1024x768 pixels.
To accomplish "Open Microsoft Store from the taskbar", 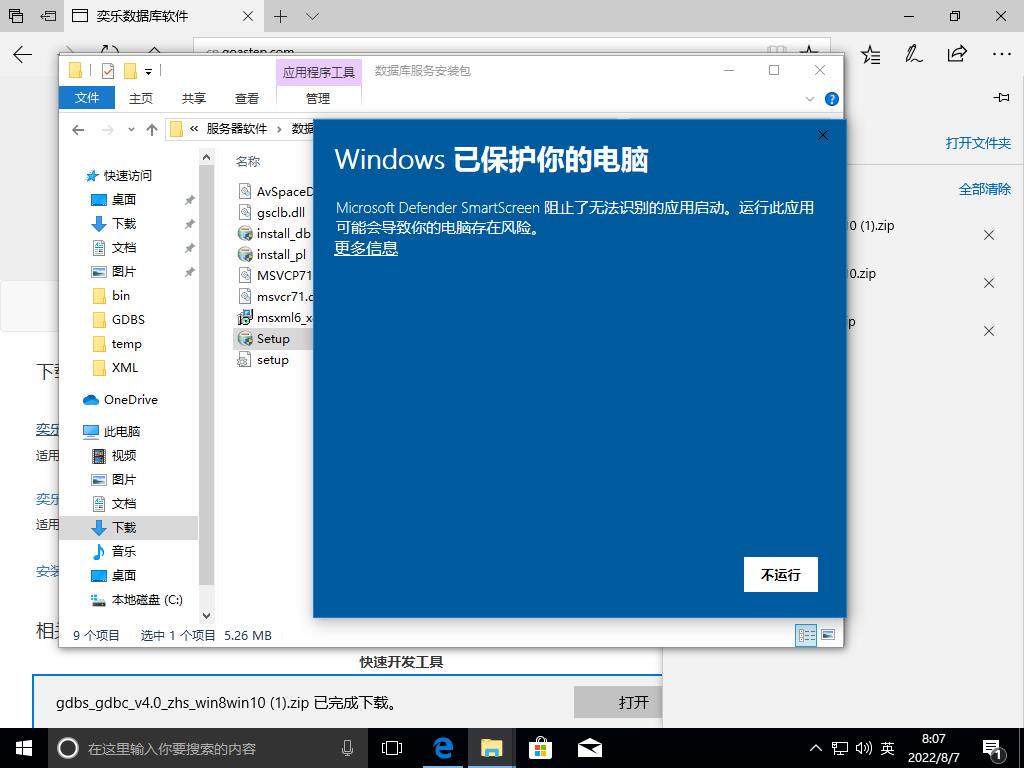I will (x=540, y=747).
